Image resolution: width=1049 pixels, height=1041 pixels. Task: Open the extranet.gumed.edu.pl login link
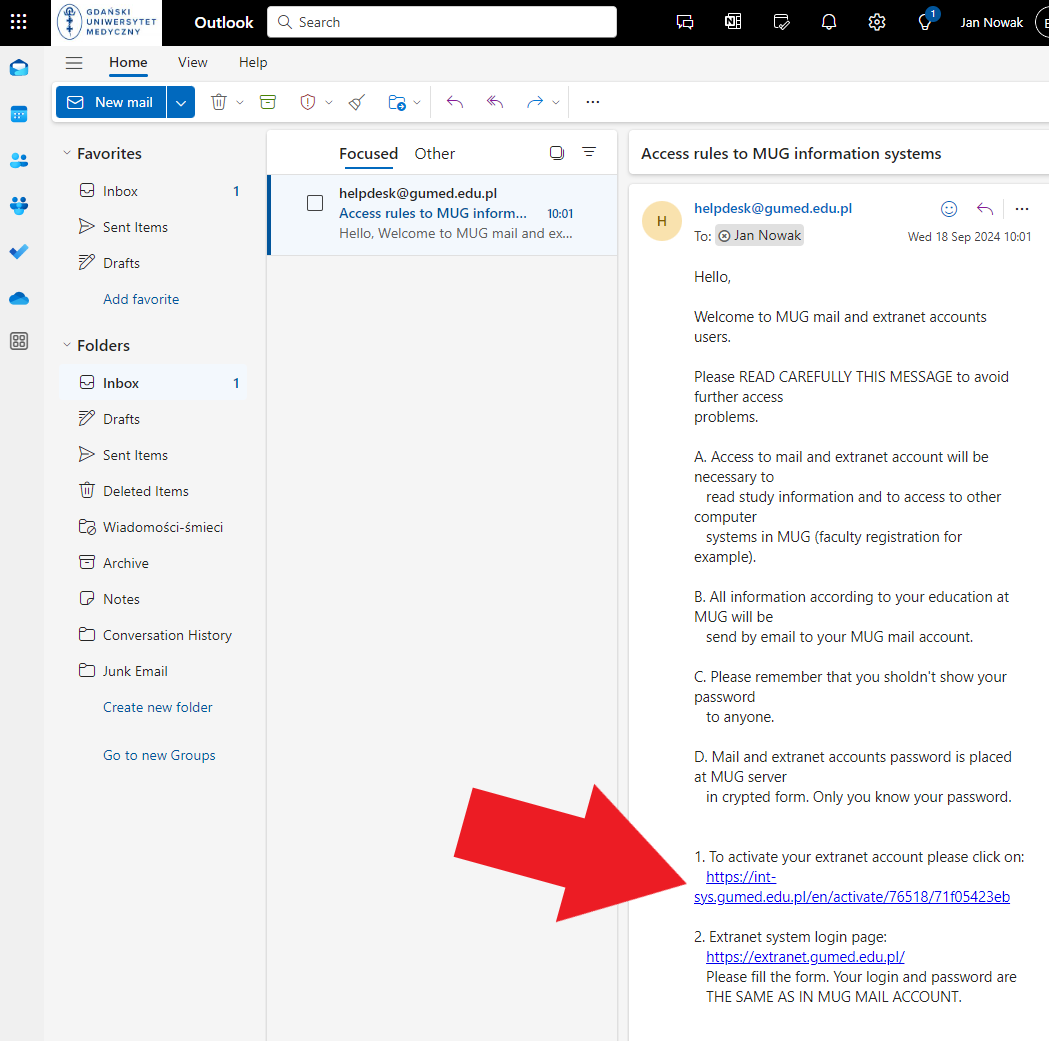pyautogui.click(x=805, y=957)
